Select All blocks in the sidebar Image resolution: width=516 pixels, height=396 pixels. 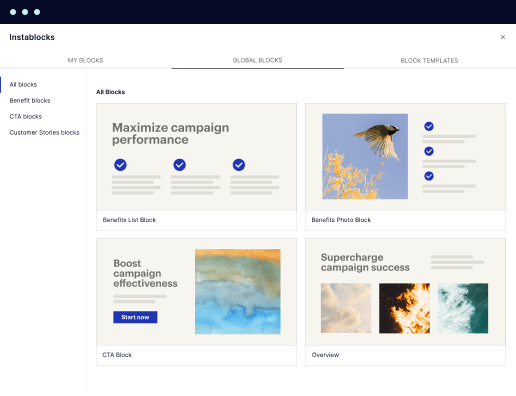tap(23, 85)
